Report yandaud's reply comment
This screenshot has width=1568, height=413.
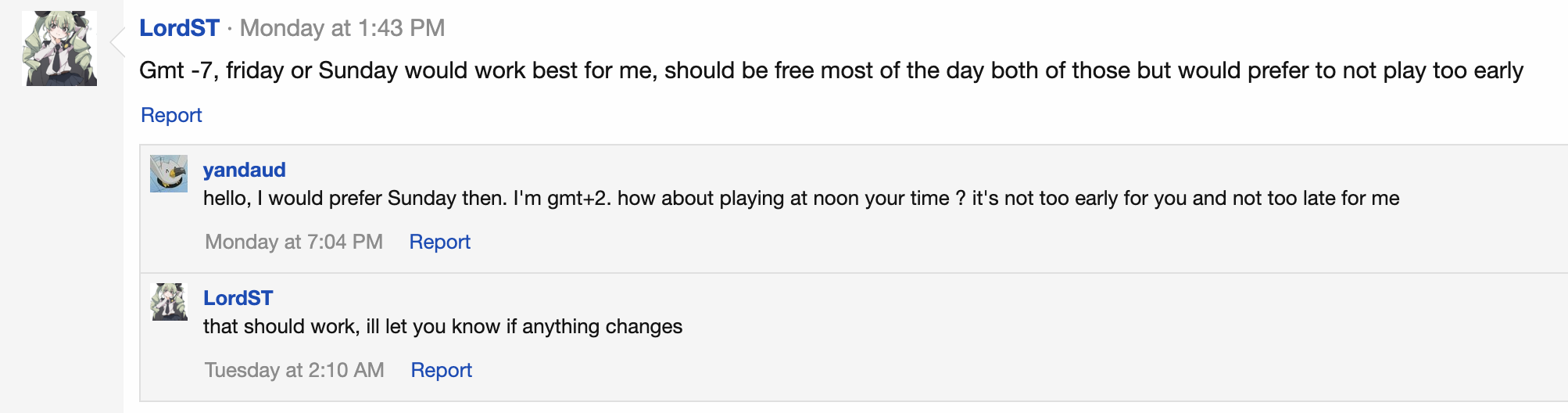[x=439, y=242]
